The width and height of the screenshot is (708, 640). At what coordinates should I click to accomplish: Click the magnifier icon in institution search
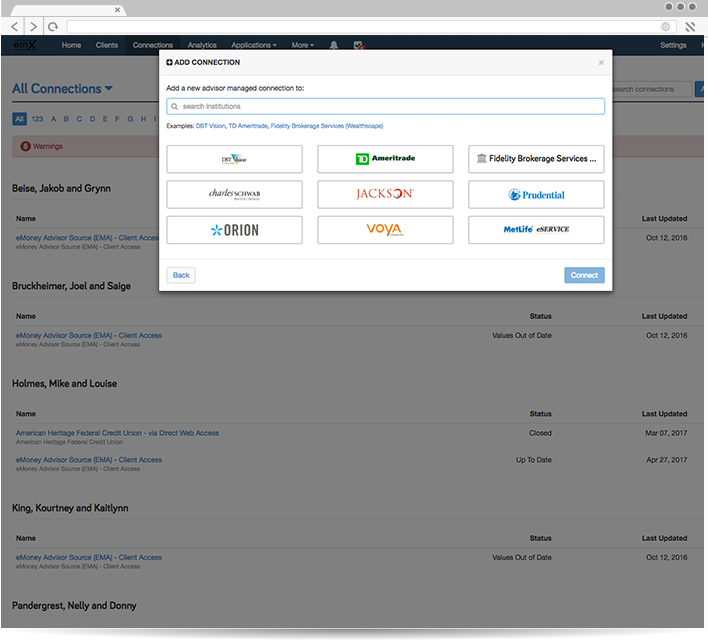click(x=174, y=107)
